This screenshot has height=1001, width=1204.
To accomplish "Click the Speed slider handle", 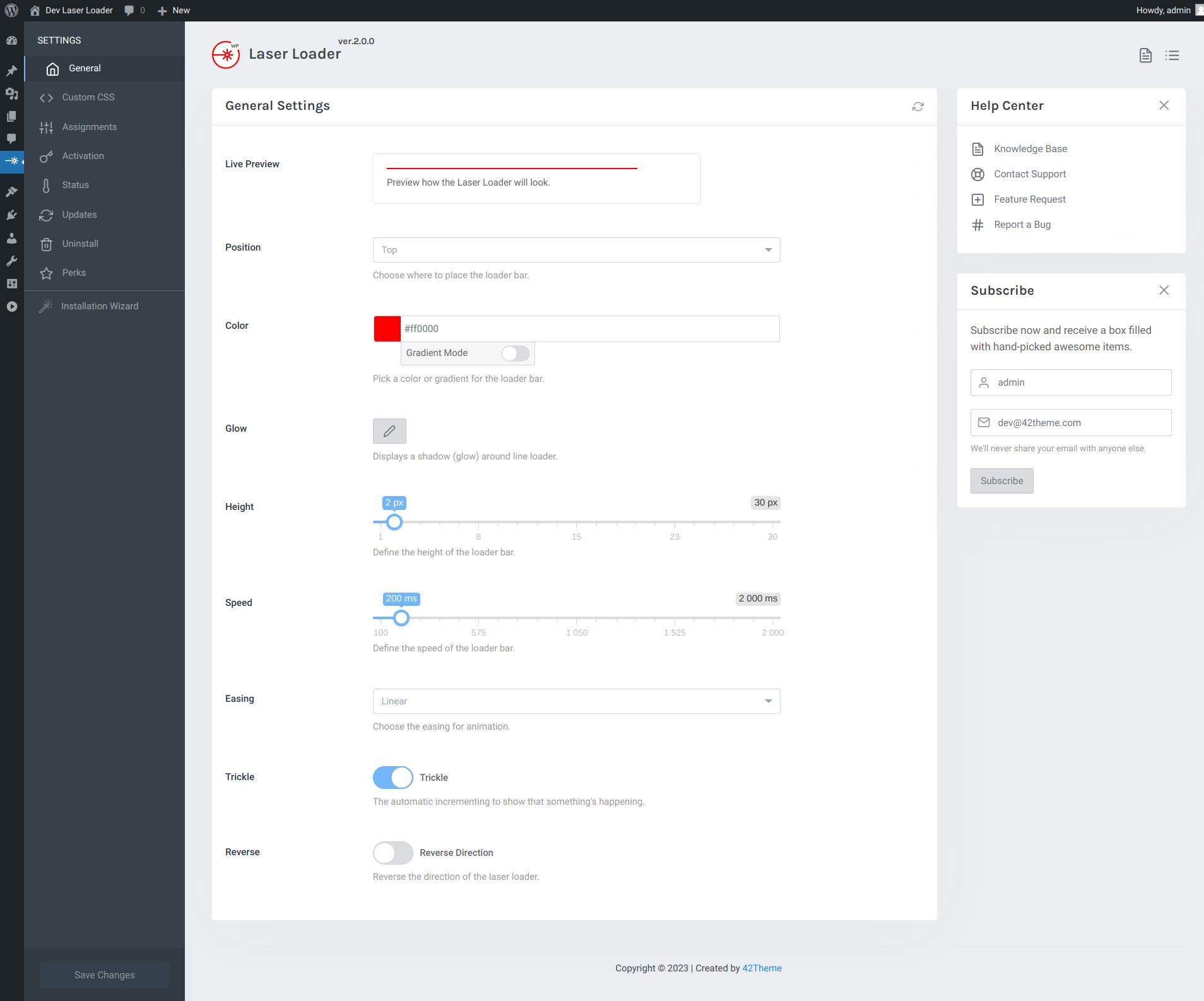I will click(401, 618).
